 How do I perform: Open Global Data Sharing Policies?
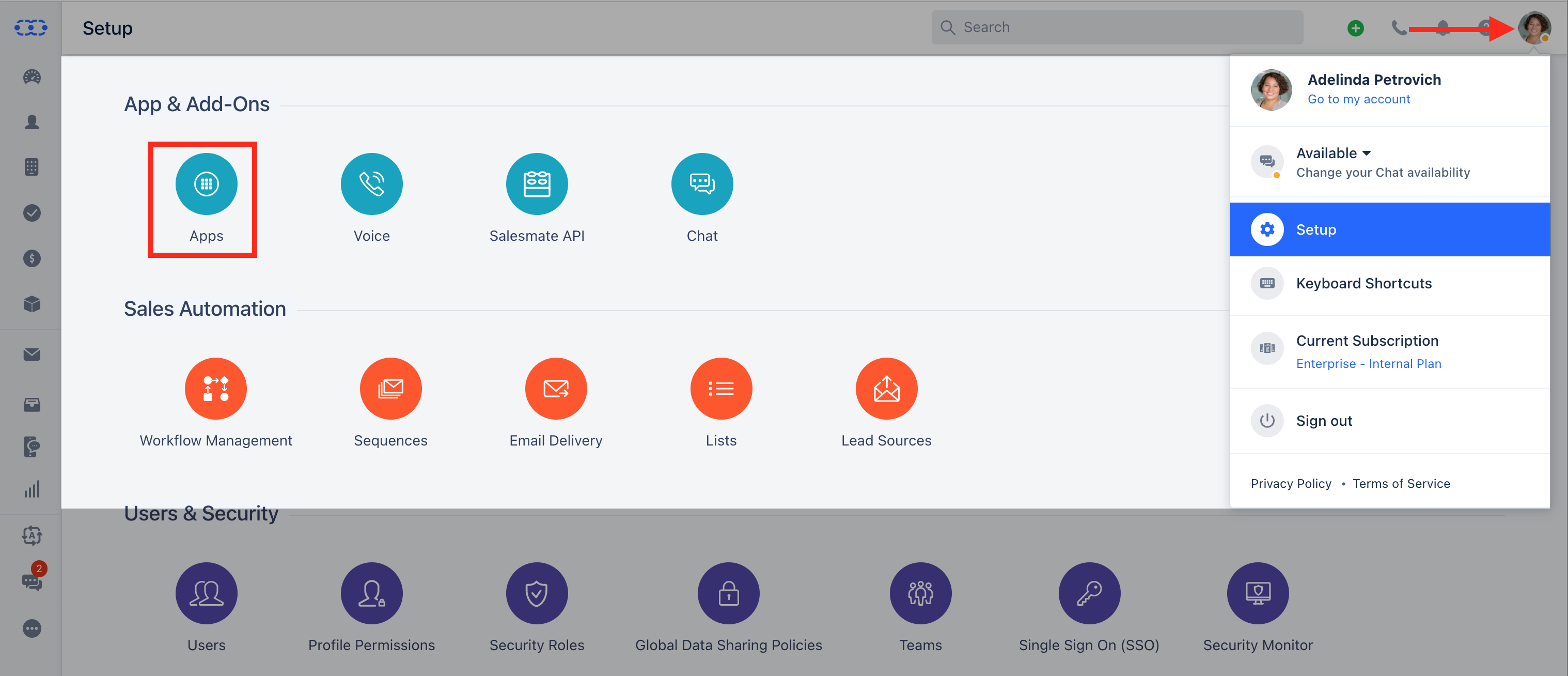coord(729,593)
